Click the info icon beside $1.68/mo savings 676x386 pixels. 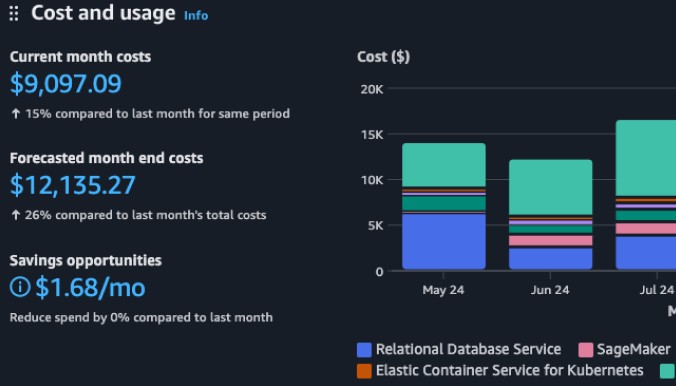coord(20,287)
